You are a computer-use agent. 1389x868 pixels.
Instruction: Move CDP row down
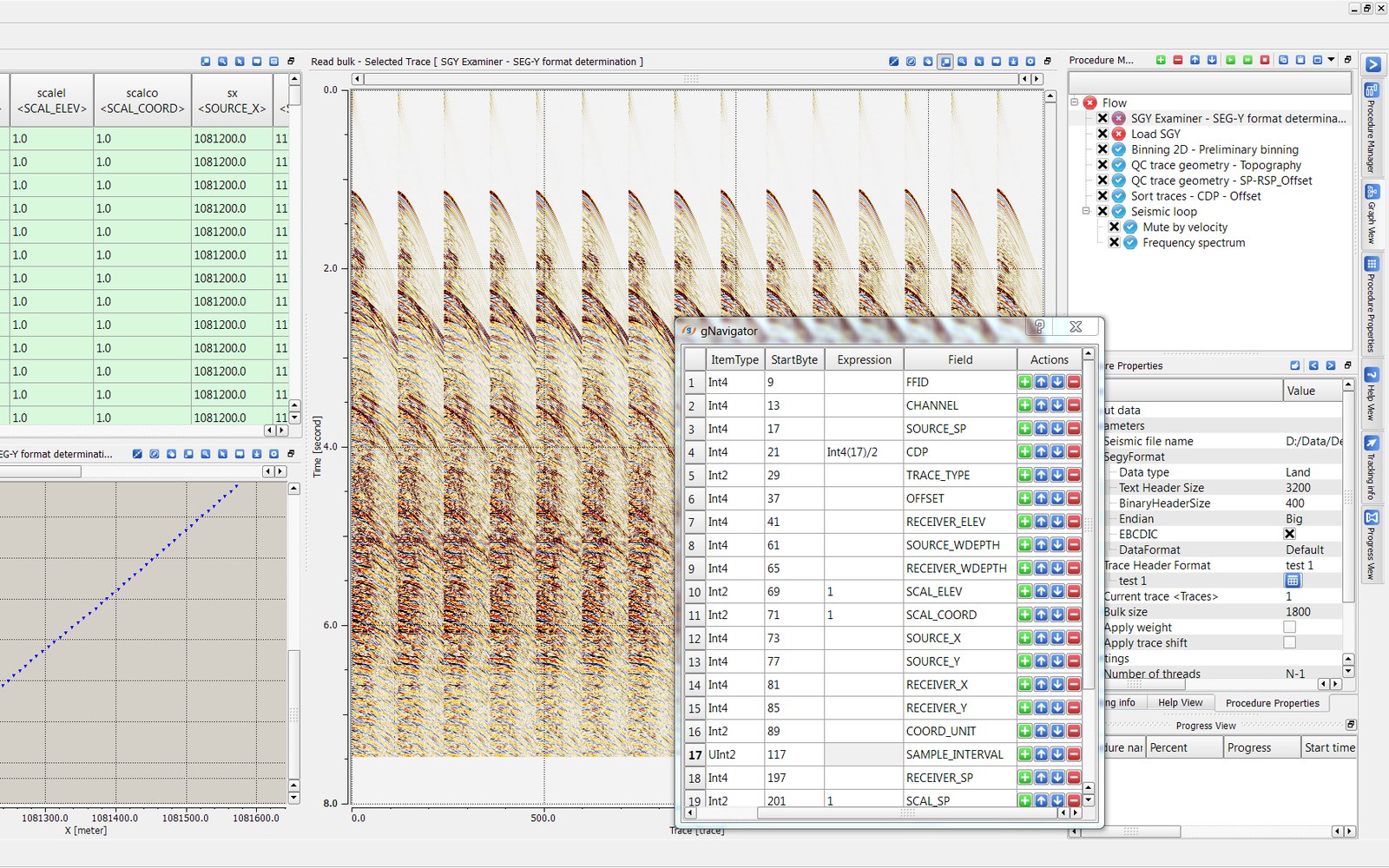pos(1057,452)
